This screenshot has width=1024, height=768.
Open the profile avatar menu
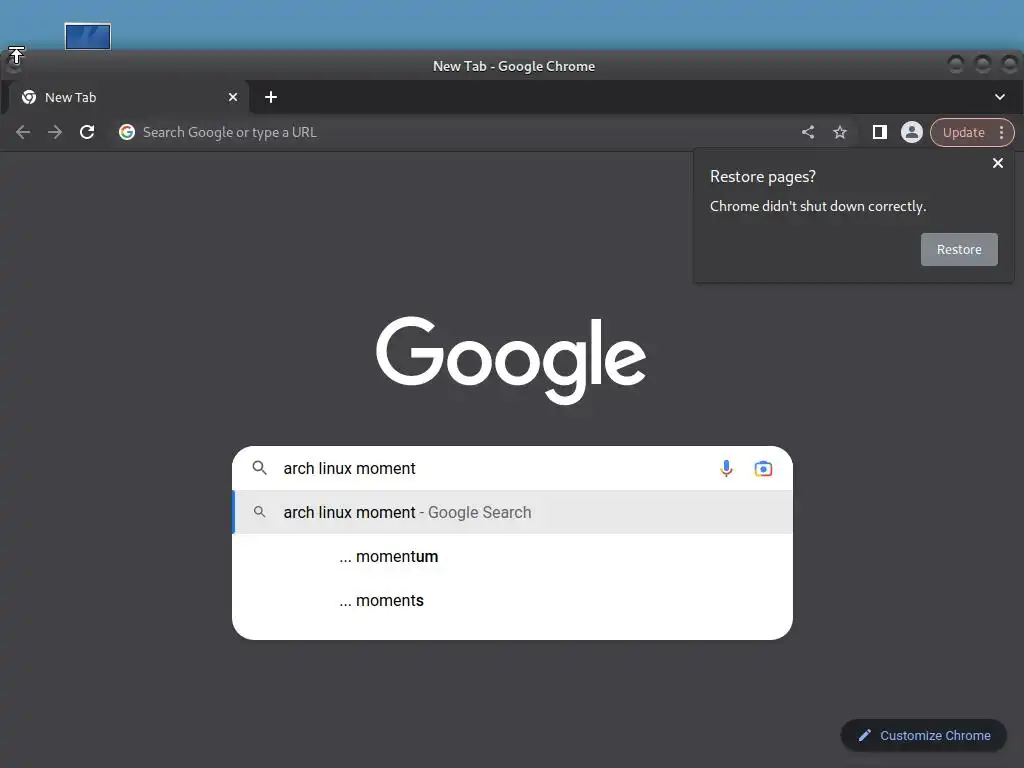pyautogui.click(x=912, y=133)
